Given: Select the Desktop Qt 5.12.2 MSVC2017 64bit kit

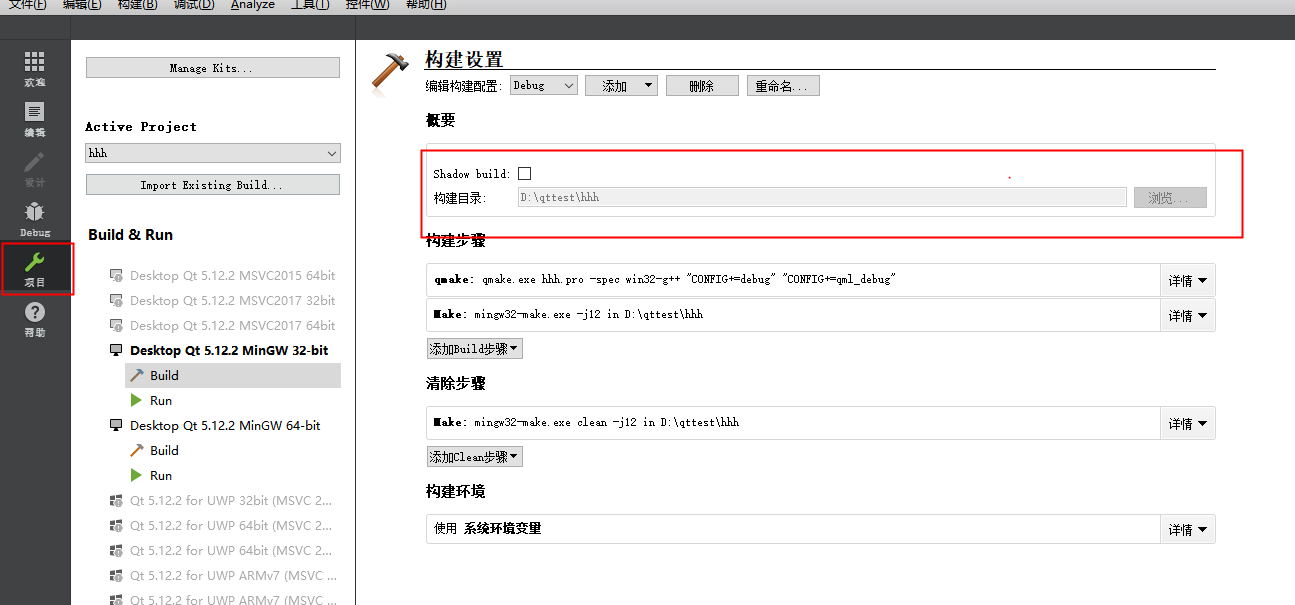Looking at the screenshot, I should click(x=222, y=325).
